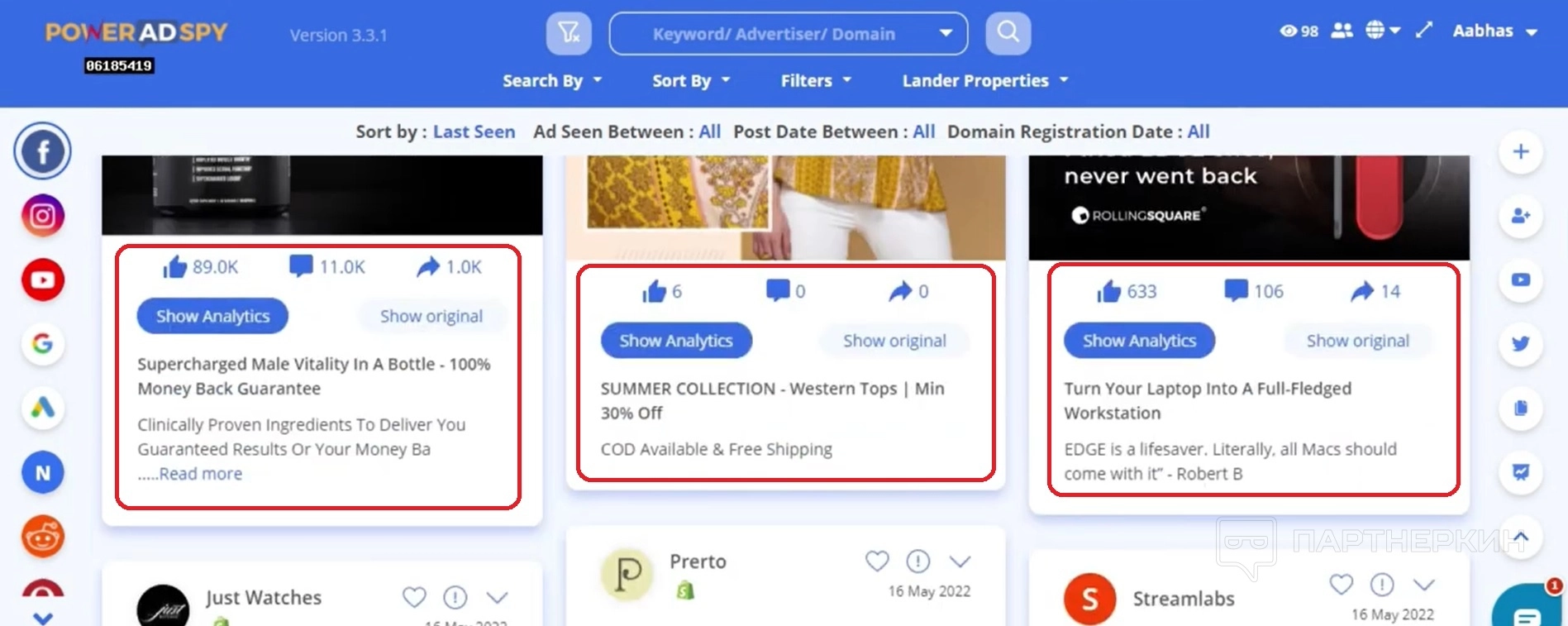Open the Filters menu

[816, 81]
